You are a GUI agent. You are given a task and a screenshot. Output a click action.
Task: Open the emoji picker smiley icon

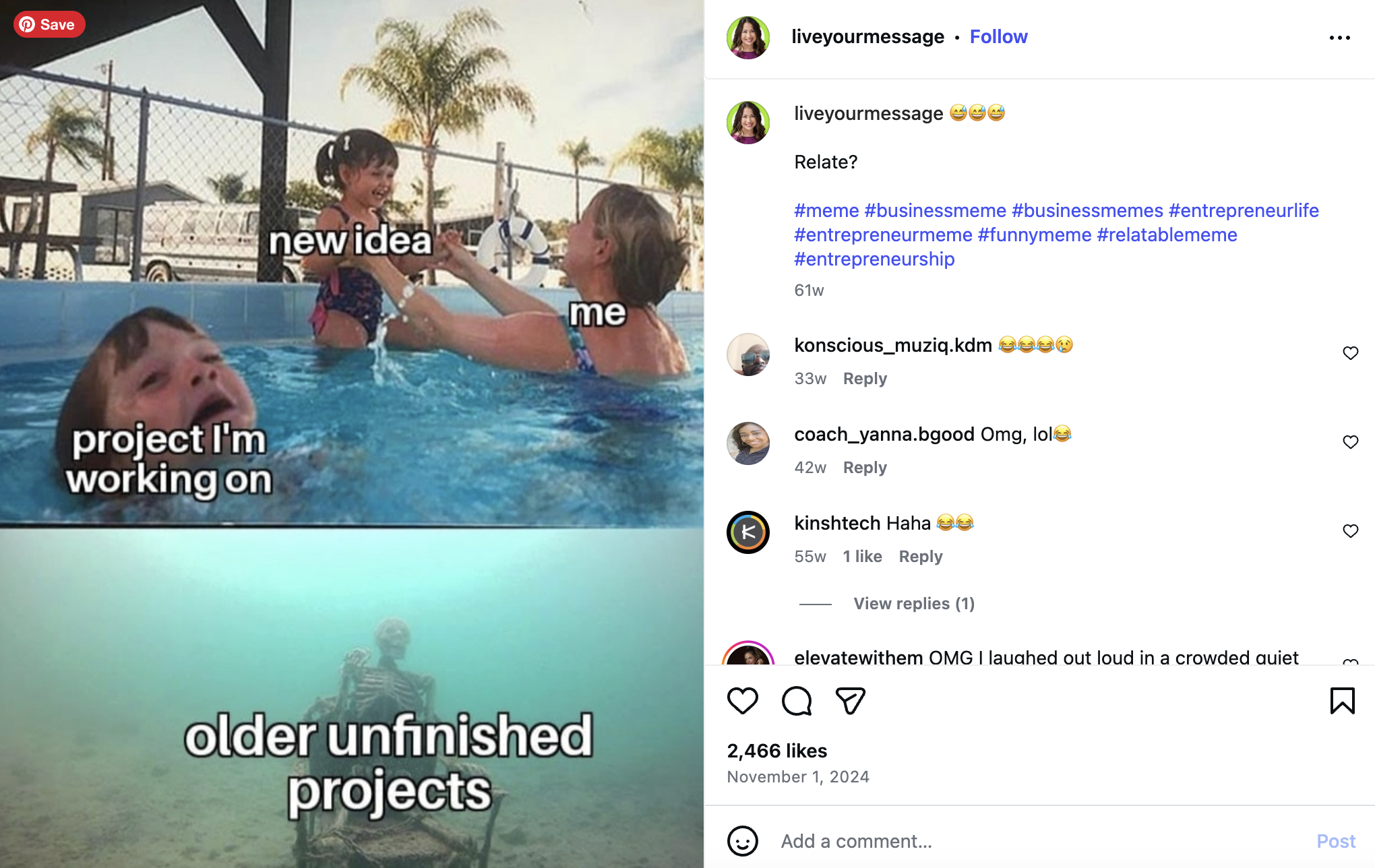pos(743,841)
